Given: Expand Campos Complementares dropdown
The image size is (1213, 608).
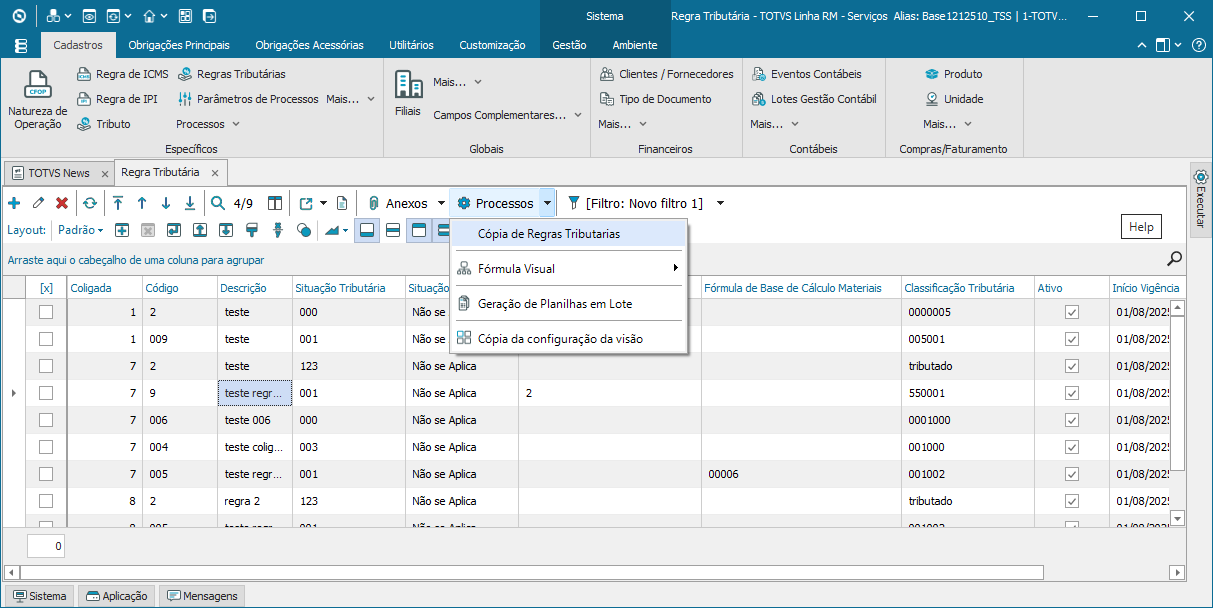Looking at the screenshot, I should click(508, 115).
